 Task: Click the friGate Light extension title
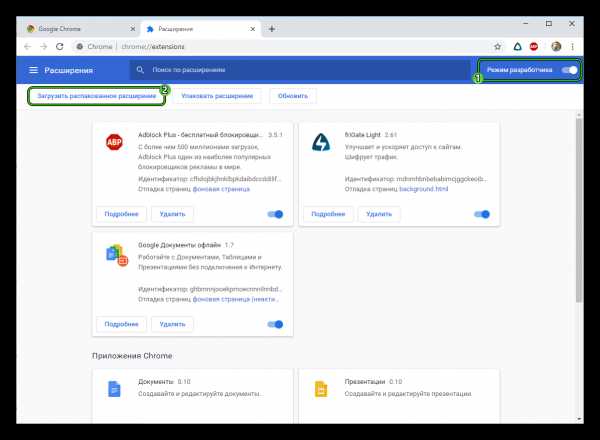click(x=362, y=135)
